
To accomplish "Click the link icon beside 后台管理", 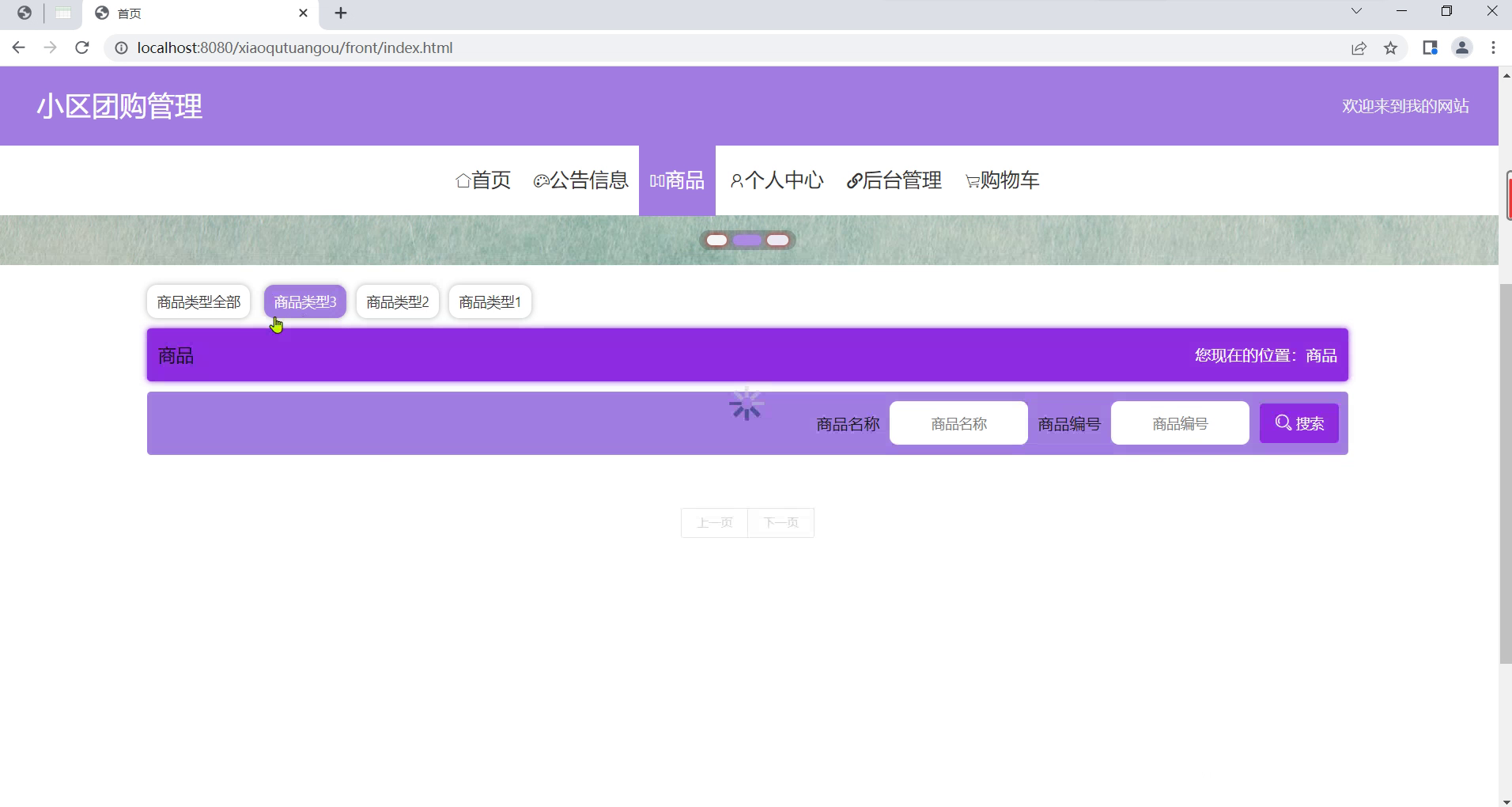I will click(x=854, y=181).
